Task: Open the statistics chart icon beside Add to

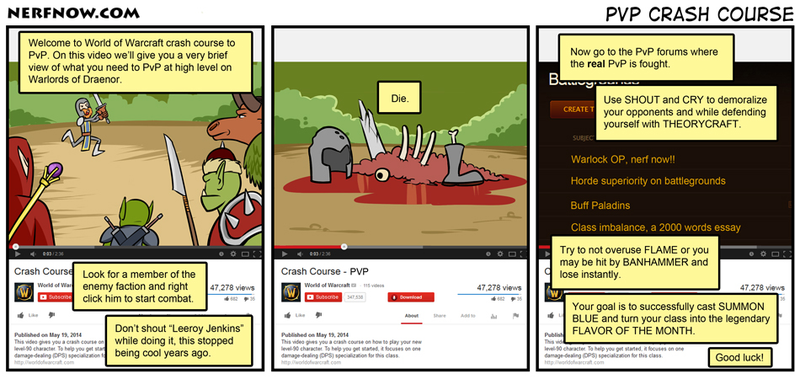Action: [494, 316]
